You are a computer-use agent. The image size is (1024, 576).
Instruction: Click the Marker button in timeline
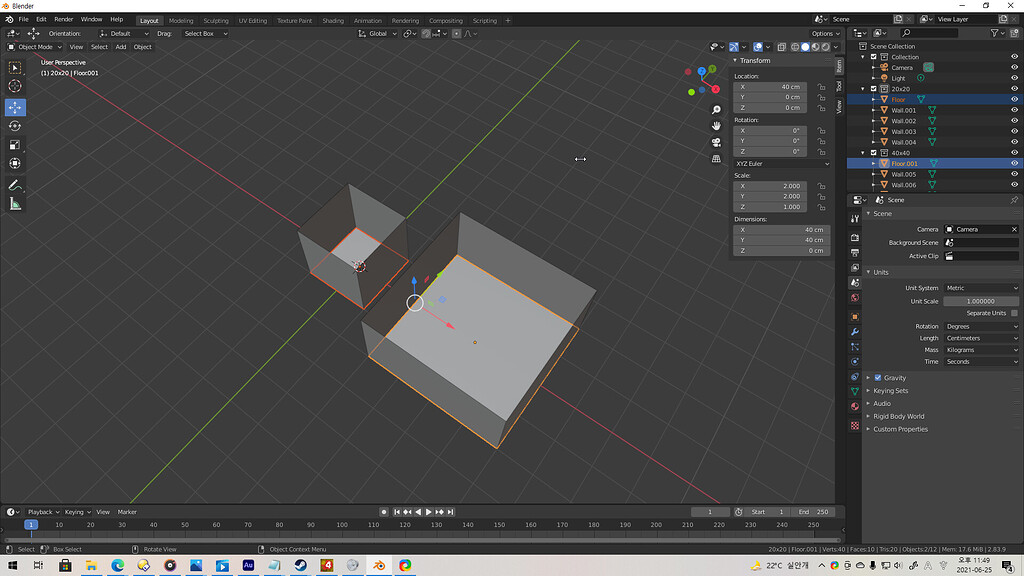click(x=127, y=512)
